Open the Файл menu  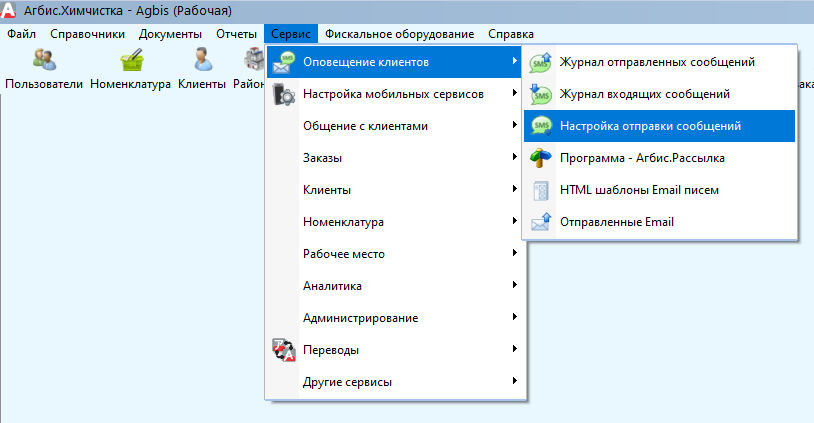(x=21, y=34)
